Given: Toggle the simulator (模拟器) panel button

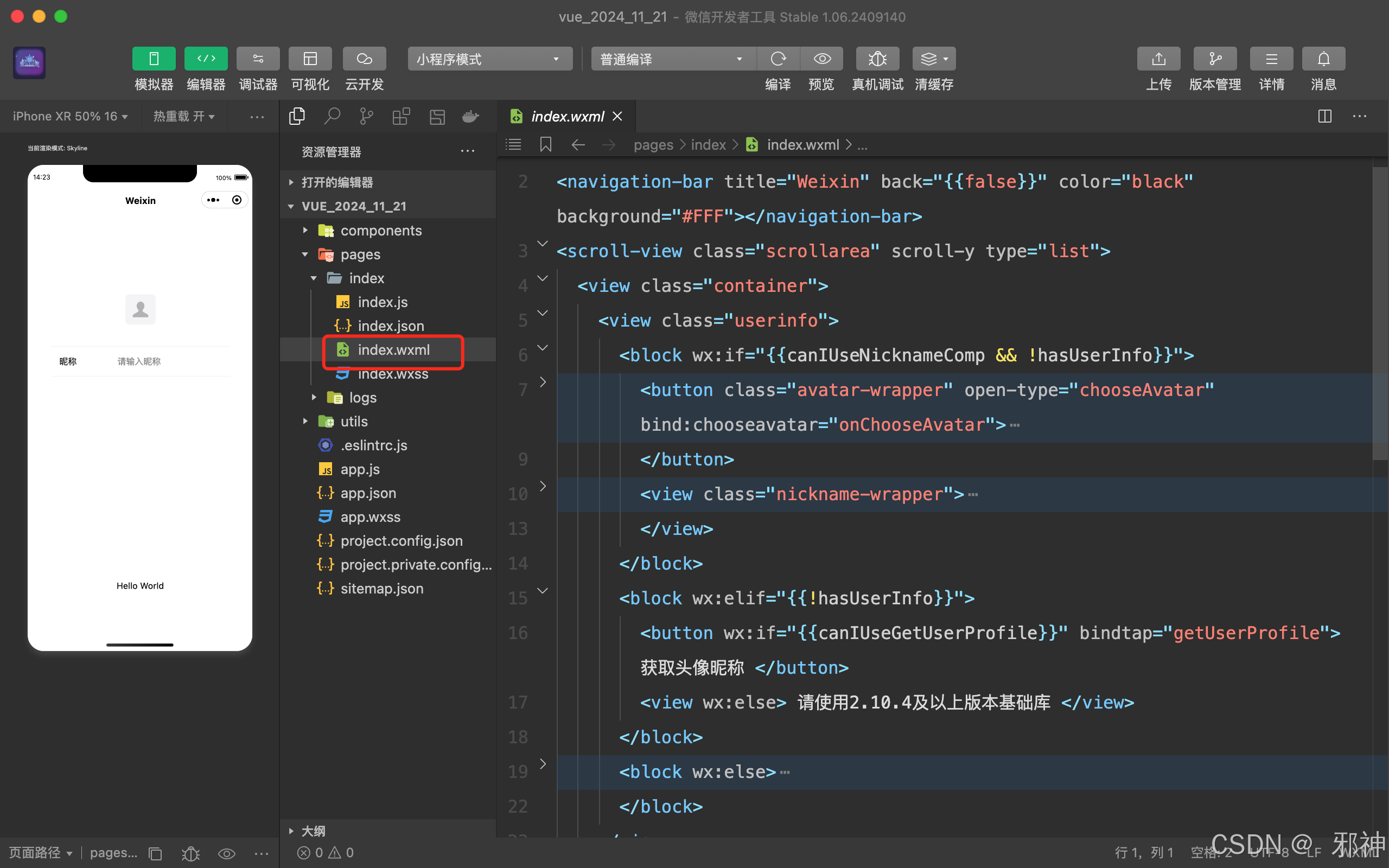Looking at the screenshot, I should point(154,59).
